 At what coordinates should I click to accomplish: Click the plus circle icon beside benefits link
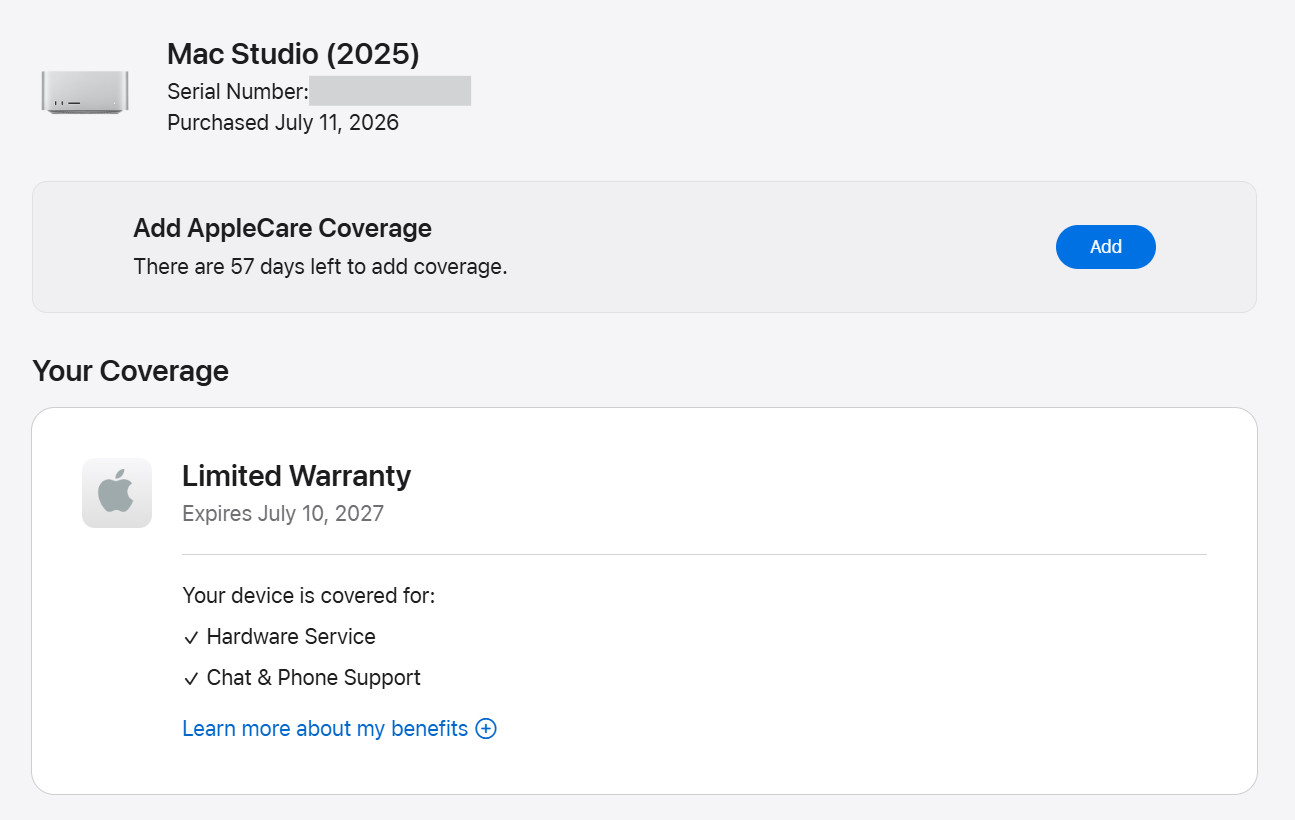(486, 729)
